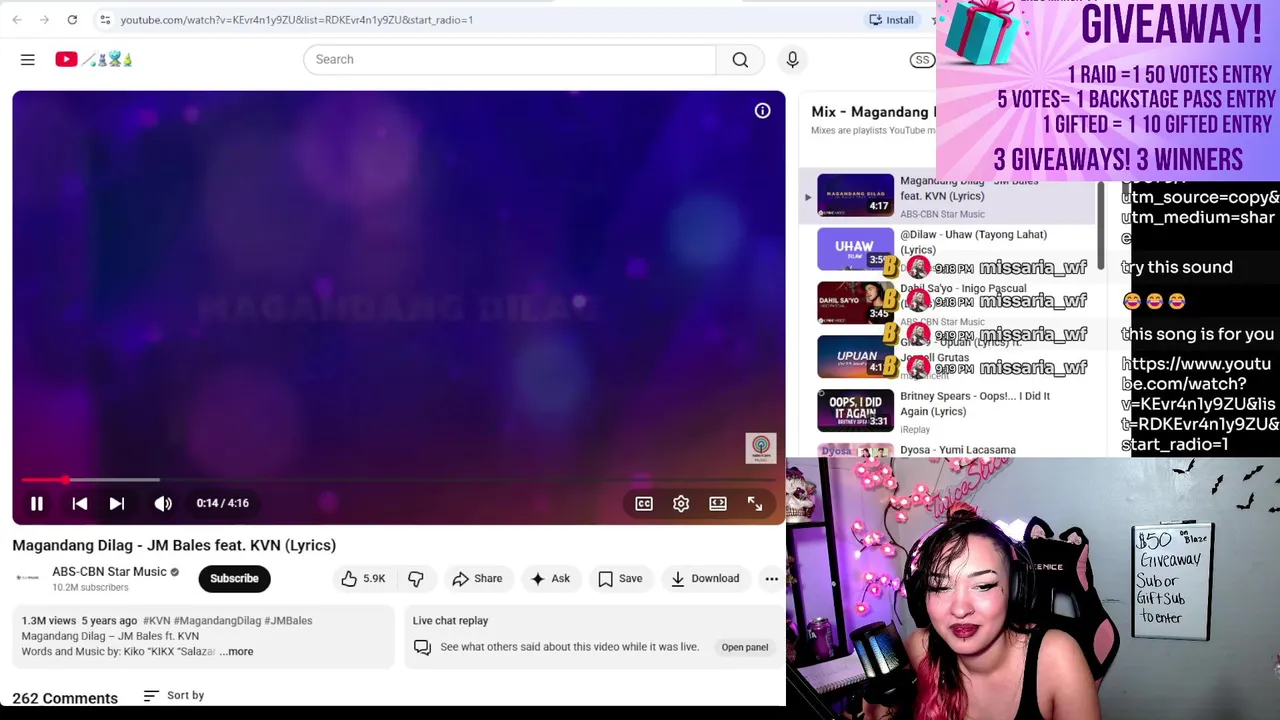The image size is (1280, 720).
Task: Click the magnifier search button
Action: (740, 60)
